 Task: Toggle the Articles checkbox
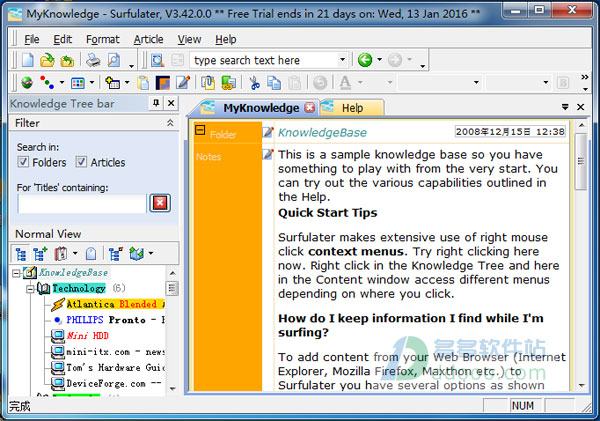click(x=81, y=162)
